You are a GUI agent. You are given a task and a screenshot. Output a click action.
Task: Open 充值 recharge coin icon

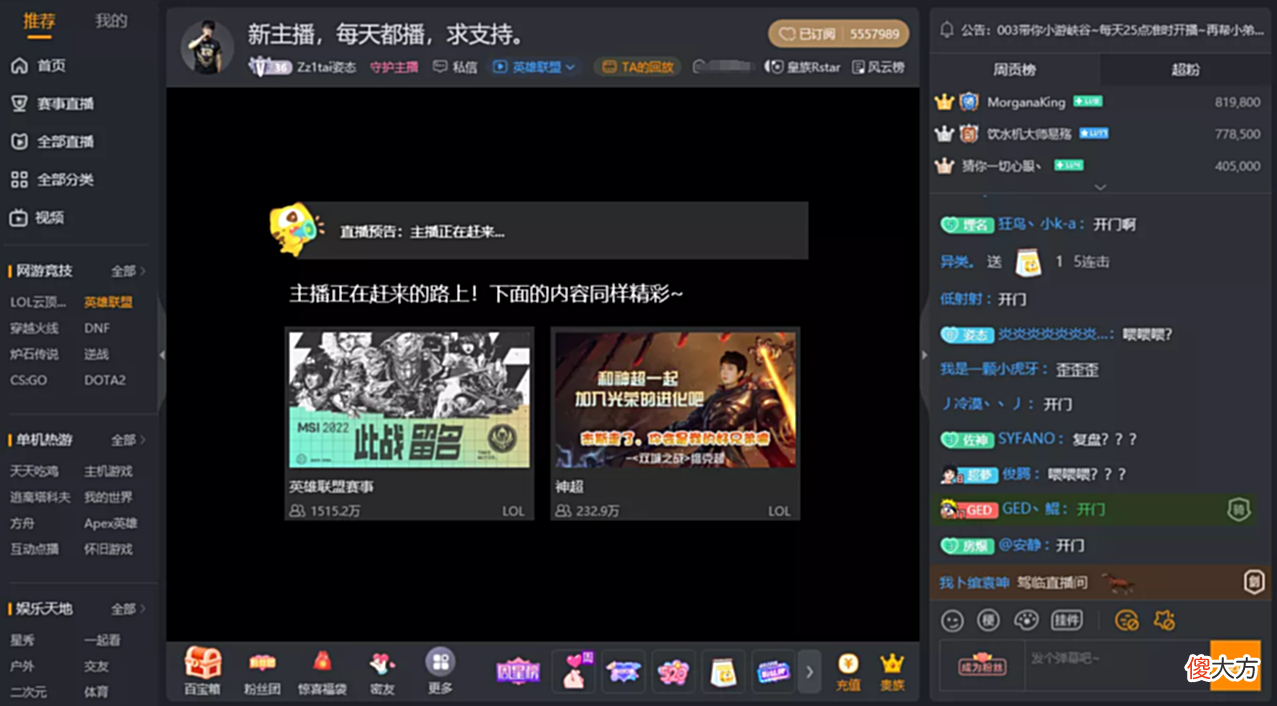click(848, 672)
